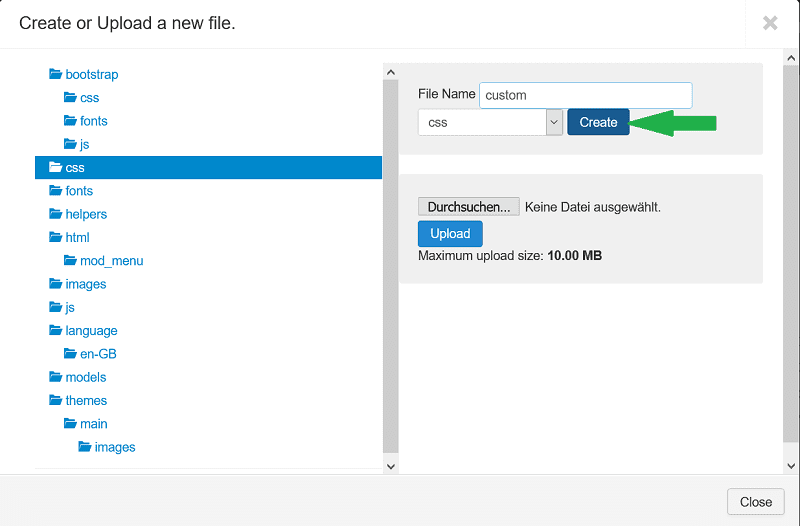Click the bootstrap folder icon
Screen dimensions: 800x526
56,75
